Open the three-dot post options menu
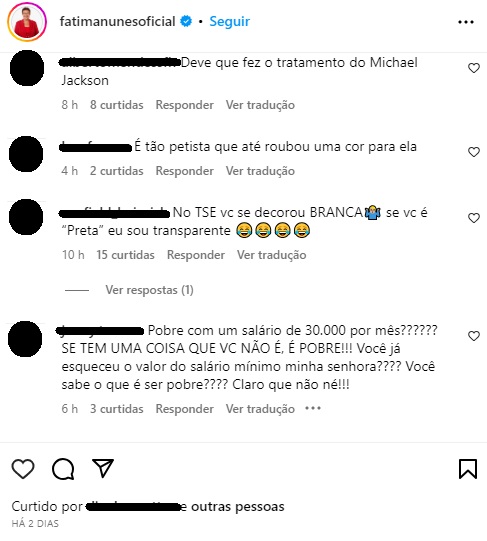 [466, 22]
